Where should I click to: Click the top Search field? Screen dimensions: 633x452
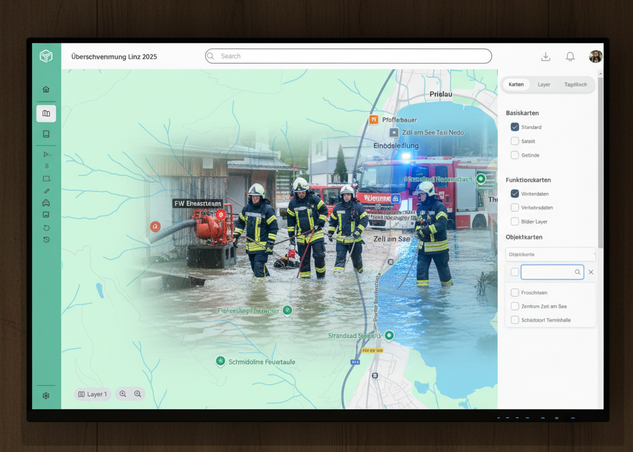point(348,56)
